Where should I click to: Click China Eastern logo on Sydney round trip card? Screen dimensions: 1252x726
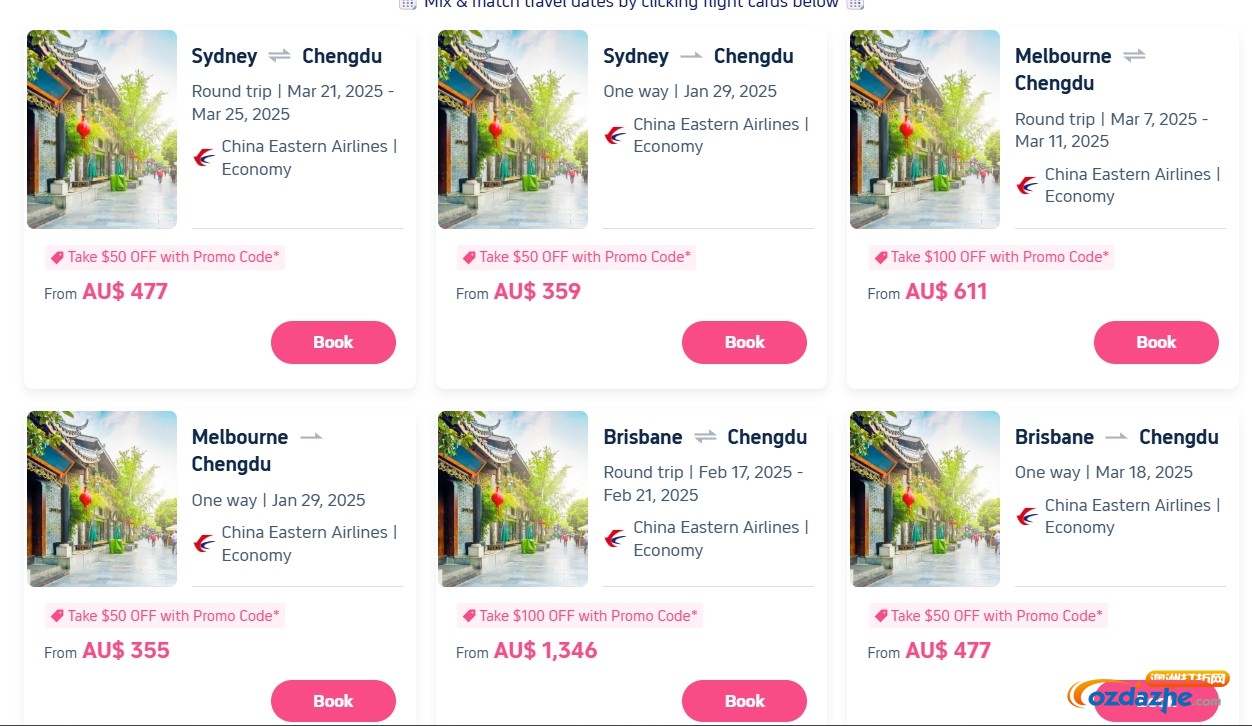pyautogui.click(x=204, y=157)
